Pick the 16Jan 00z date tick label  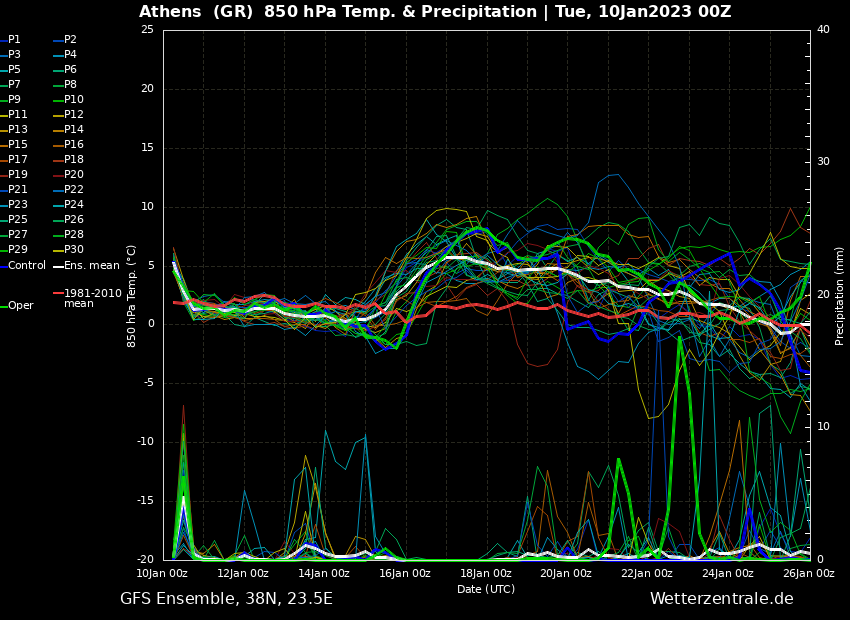point(405,573)
